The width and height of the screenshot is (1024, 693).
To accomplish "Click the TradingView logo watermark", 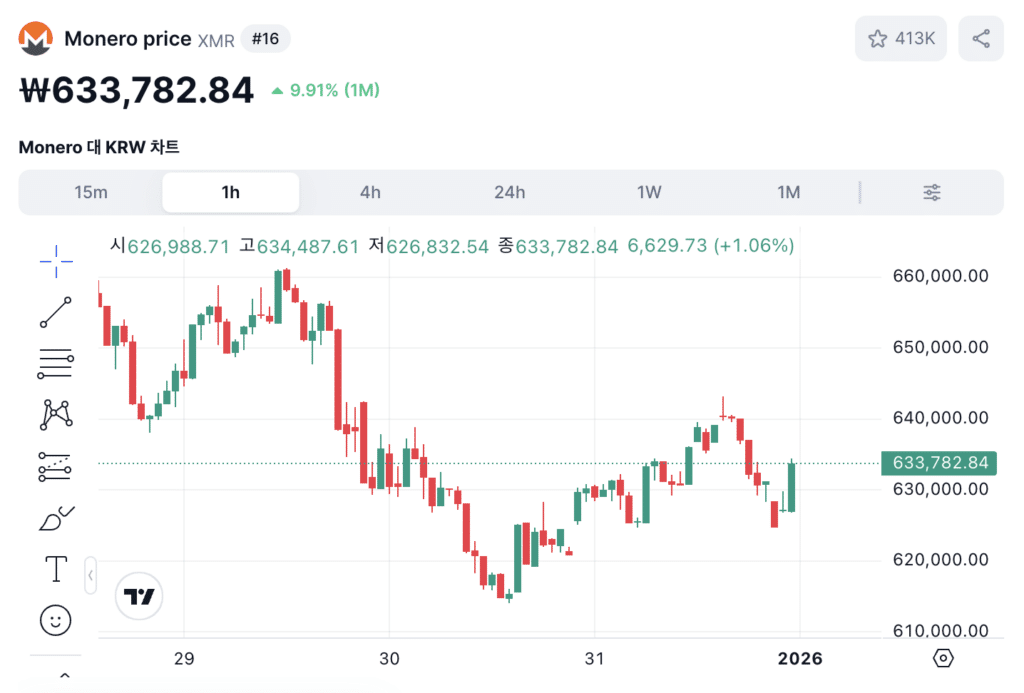I will 139,596.
